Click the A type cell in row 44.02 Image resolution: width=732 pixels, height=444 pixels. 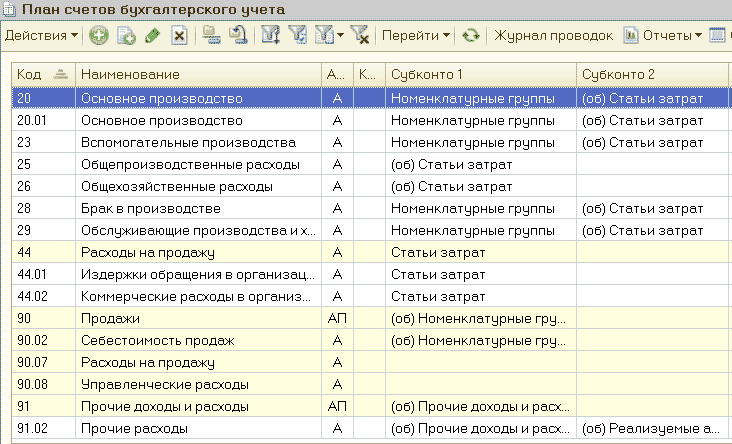(x=337, y=296)
